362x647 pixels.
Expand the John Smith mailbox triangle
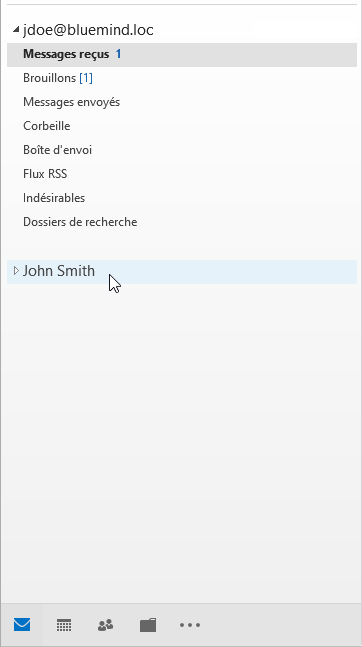click(16, 271)
